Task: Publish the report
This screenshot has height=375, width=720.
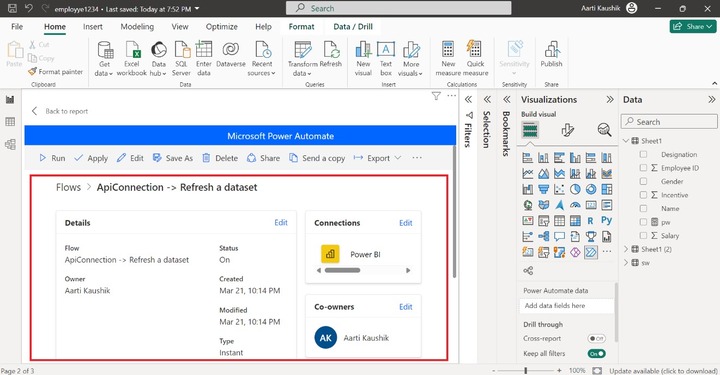Action: tap(551, 55)
